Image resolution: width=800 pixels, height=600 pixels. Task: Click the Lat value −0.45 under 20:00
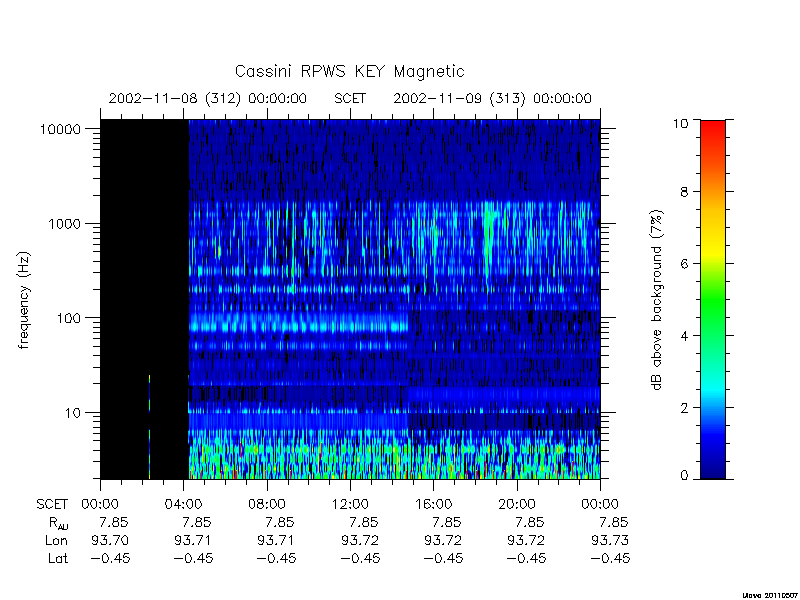coord(527,559)
